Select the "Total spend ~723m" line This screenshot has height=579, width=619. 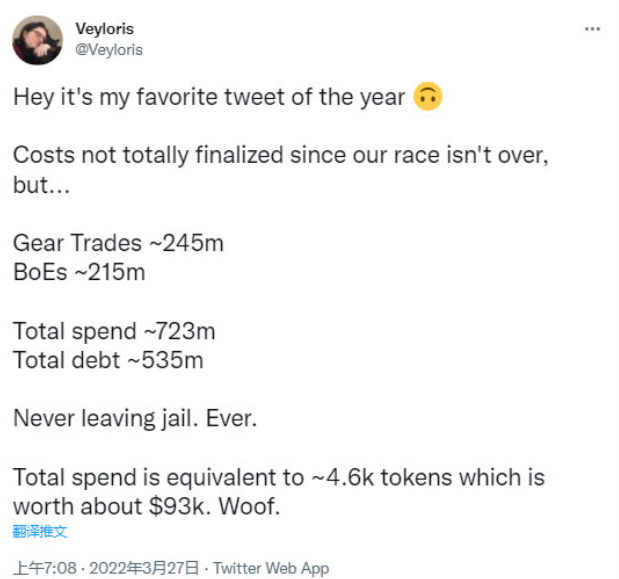pyautogui.click(x=114, y=331)
